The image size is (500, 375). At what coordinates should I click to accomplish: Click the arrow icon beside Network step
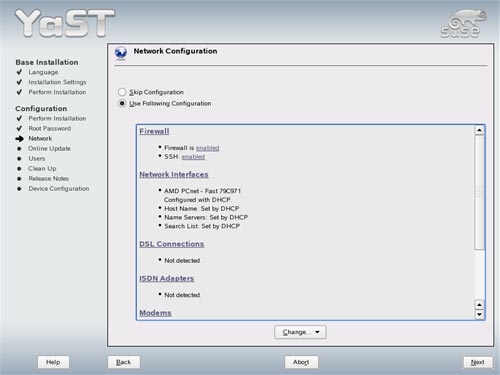[x=20, y=139]
